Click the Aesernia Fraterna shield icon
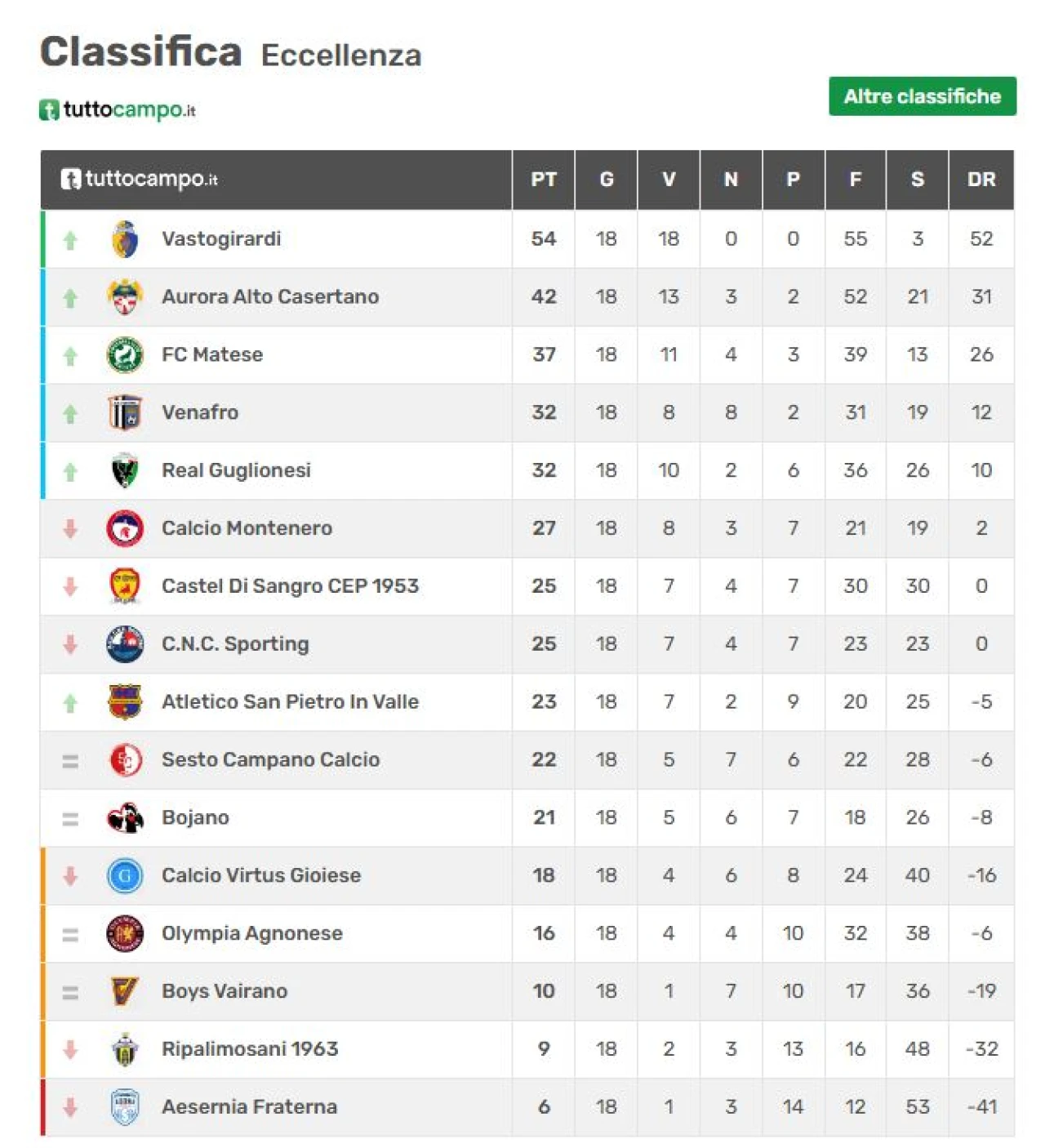Image resolution: width=1045 pixels, height=1148 pixels. (125, 1107)
